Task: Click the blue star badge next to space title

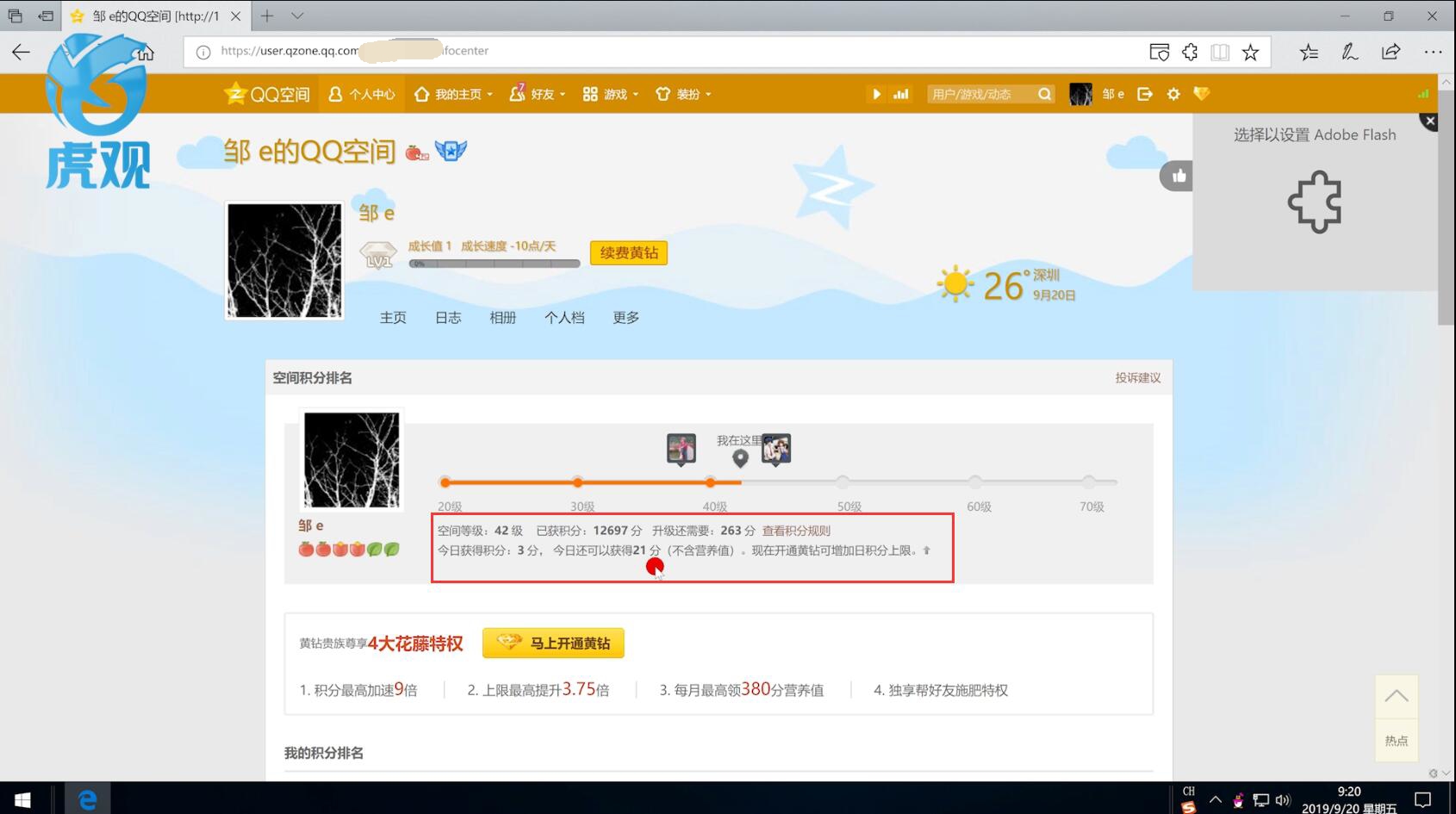Action: pyautogui.click(x=451, y=152)
